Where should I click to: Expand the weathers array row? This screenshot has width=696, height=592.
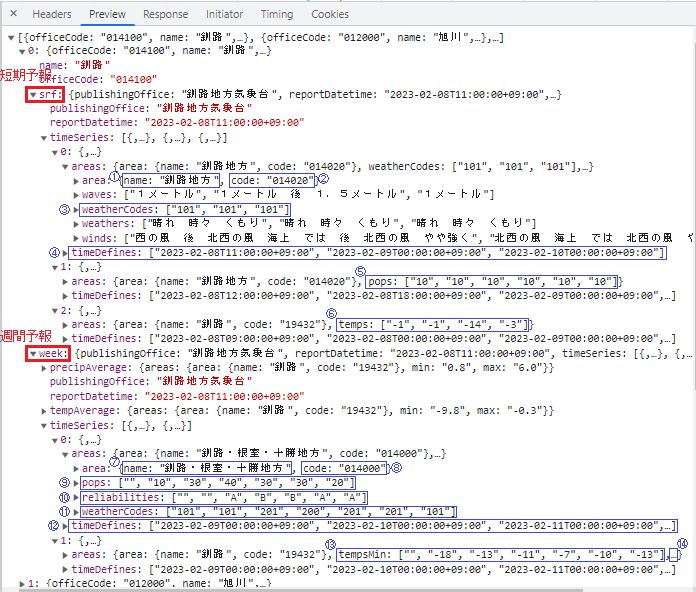point(76,224)
